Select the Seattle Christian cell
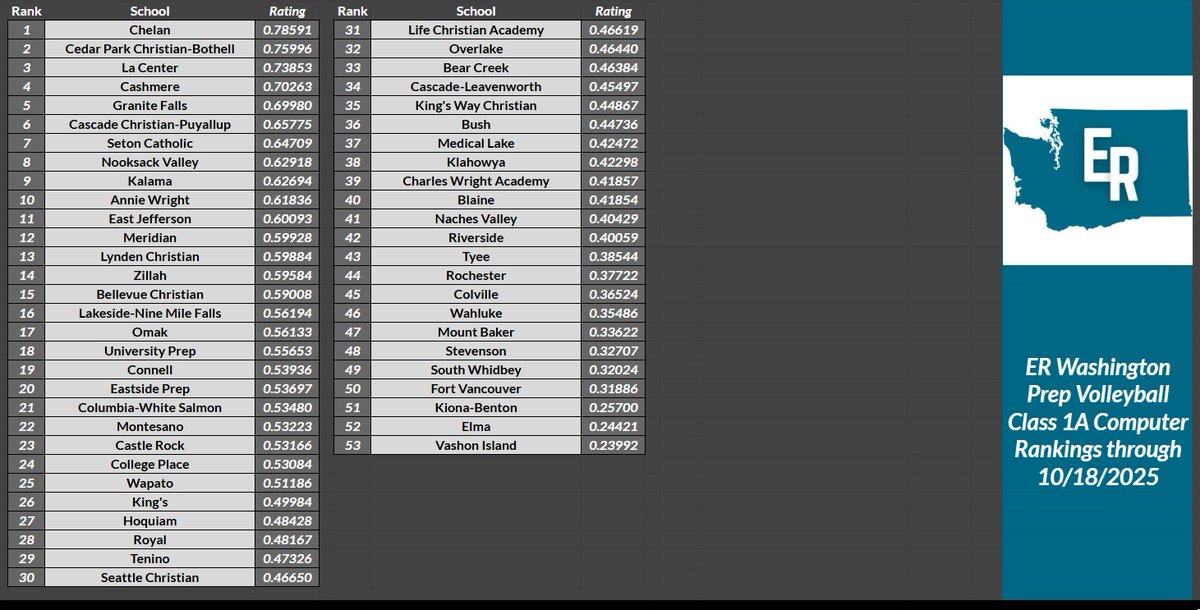 pos(150,578)
